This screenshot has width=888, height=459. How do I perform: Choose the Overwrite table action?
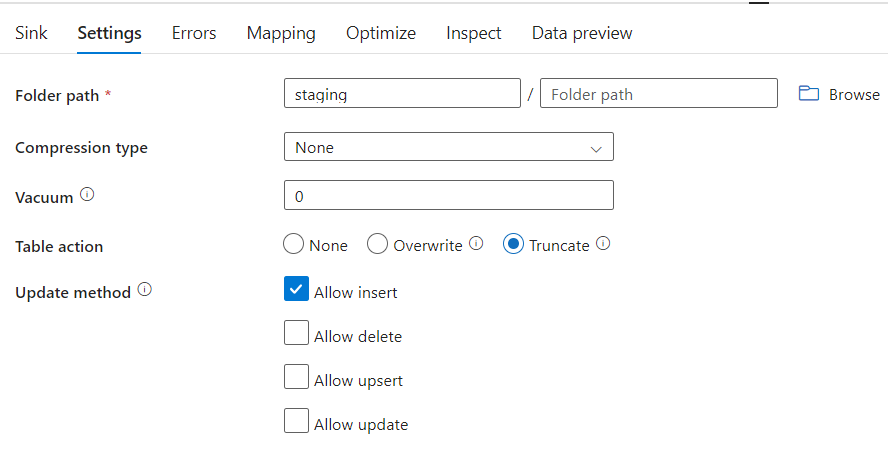[377, 244]
